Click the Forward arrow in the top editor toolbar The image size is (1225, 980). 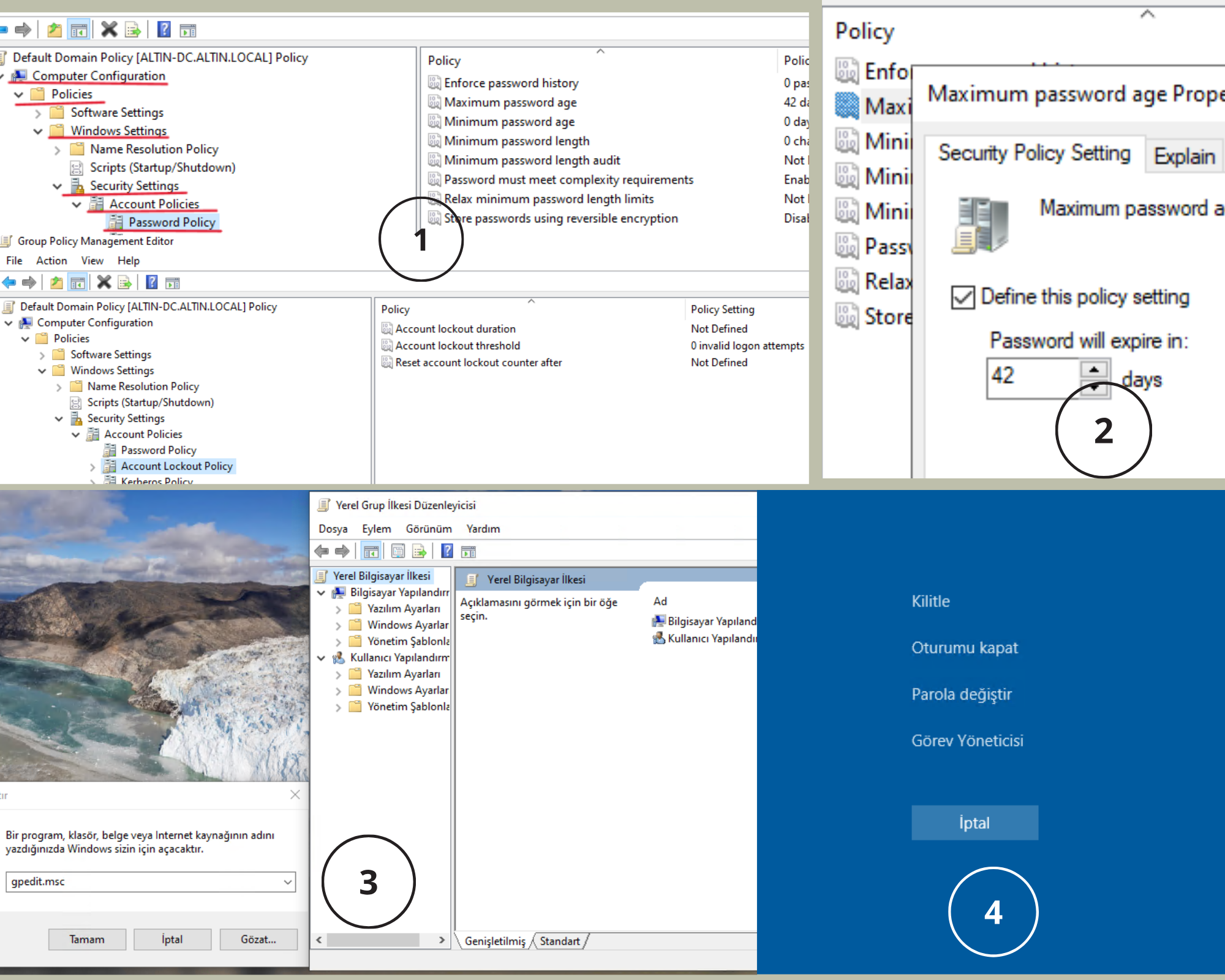click(x=23, y=29)
